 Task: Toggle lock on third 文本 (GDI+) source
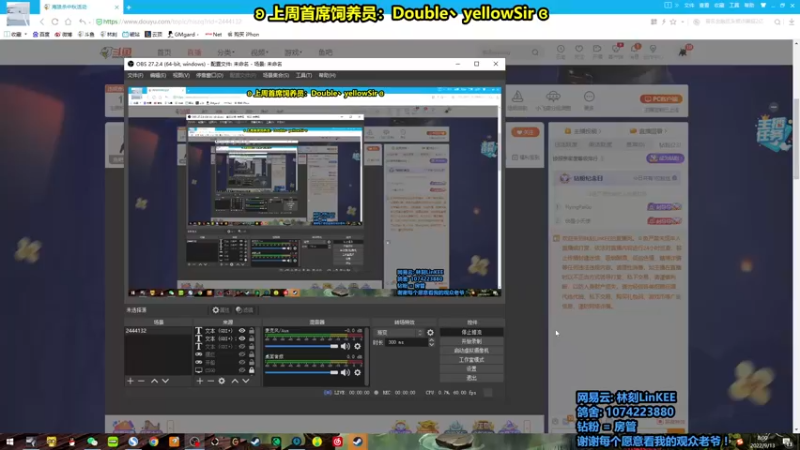pos(252,346)
